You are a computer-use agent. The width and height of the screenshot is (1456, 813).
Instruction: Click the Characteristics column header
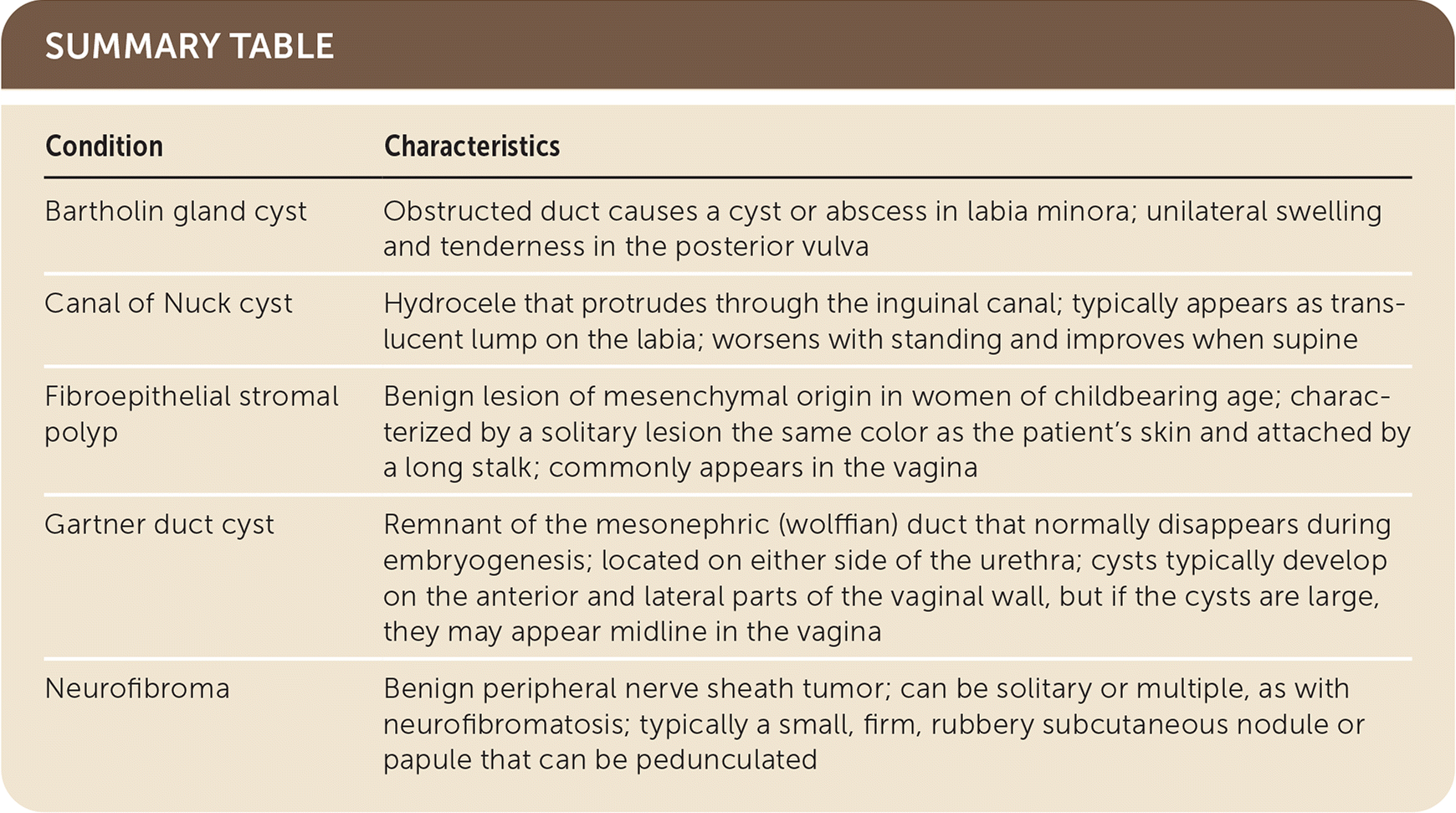tap(471, 147)
